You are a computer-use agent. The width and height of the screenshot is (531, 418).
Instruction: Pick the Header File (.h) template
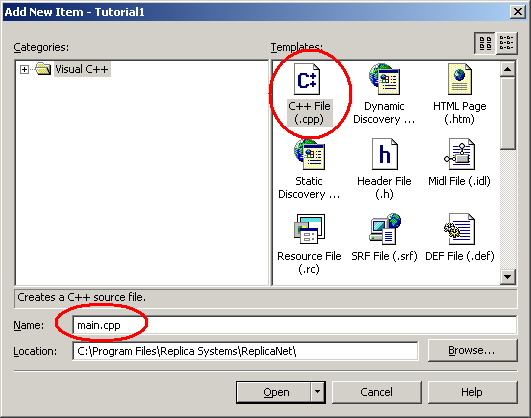[384, 169]
